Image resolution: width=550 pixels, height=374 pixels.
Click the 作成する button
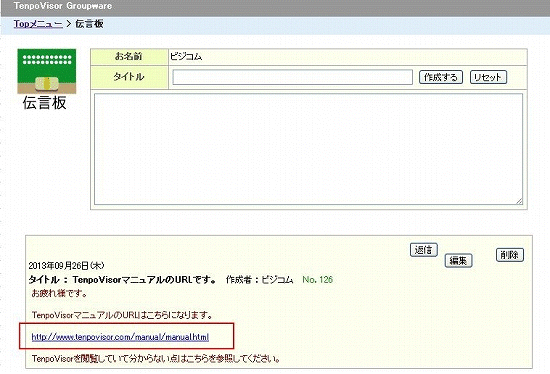point(441,77)
